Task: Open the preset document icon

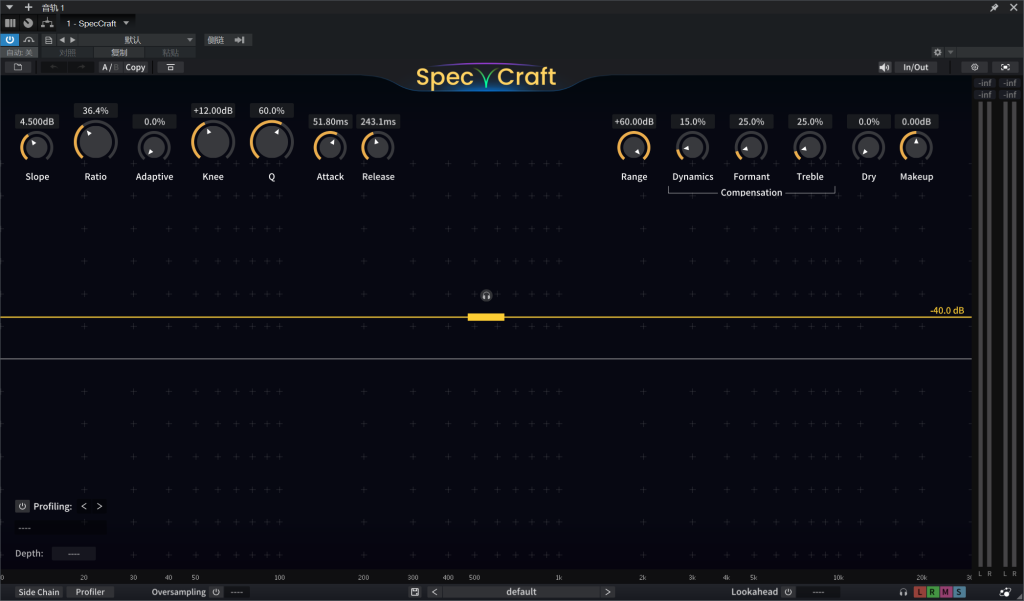Action: click(x=48, y=40)
